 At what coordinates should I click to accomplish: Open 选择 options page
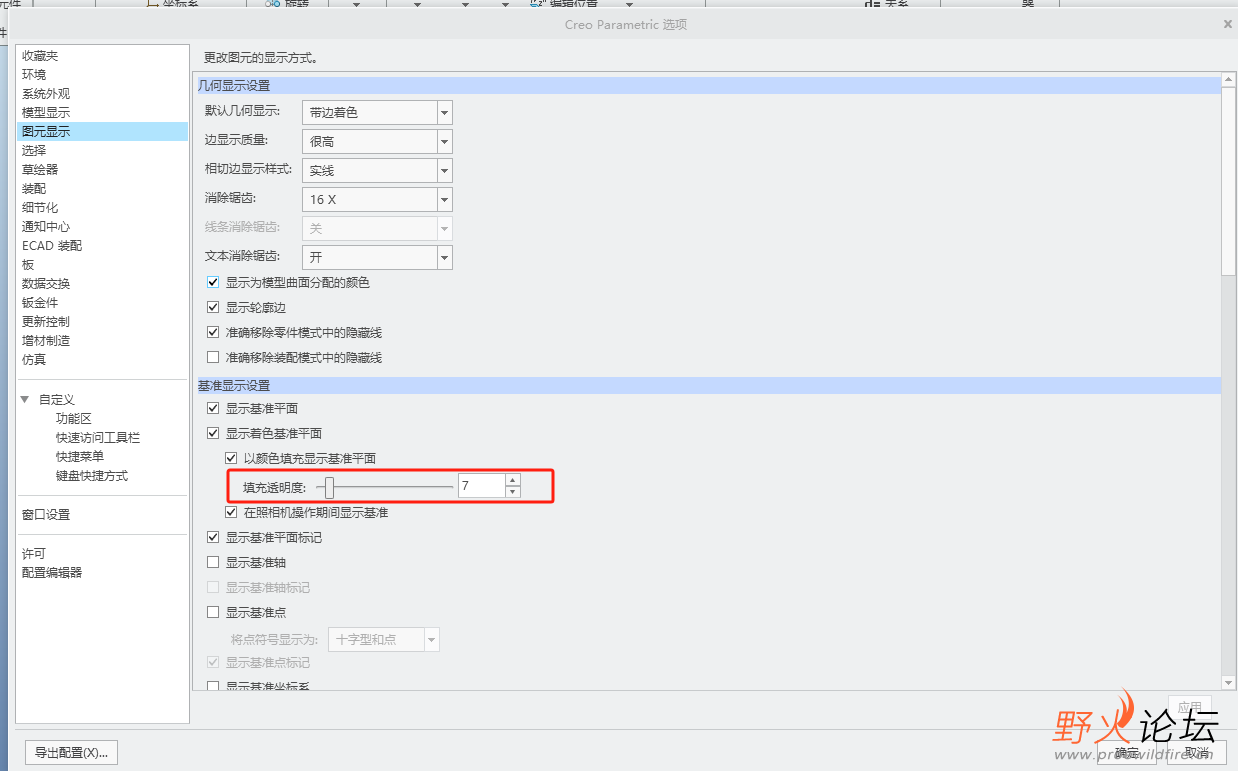(34, 151)
